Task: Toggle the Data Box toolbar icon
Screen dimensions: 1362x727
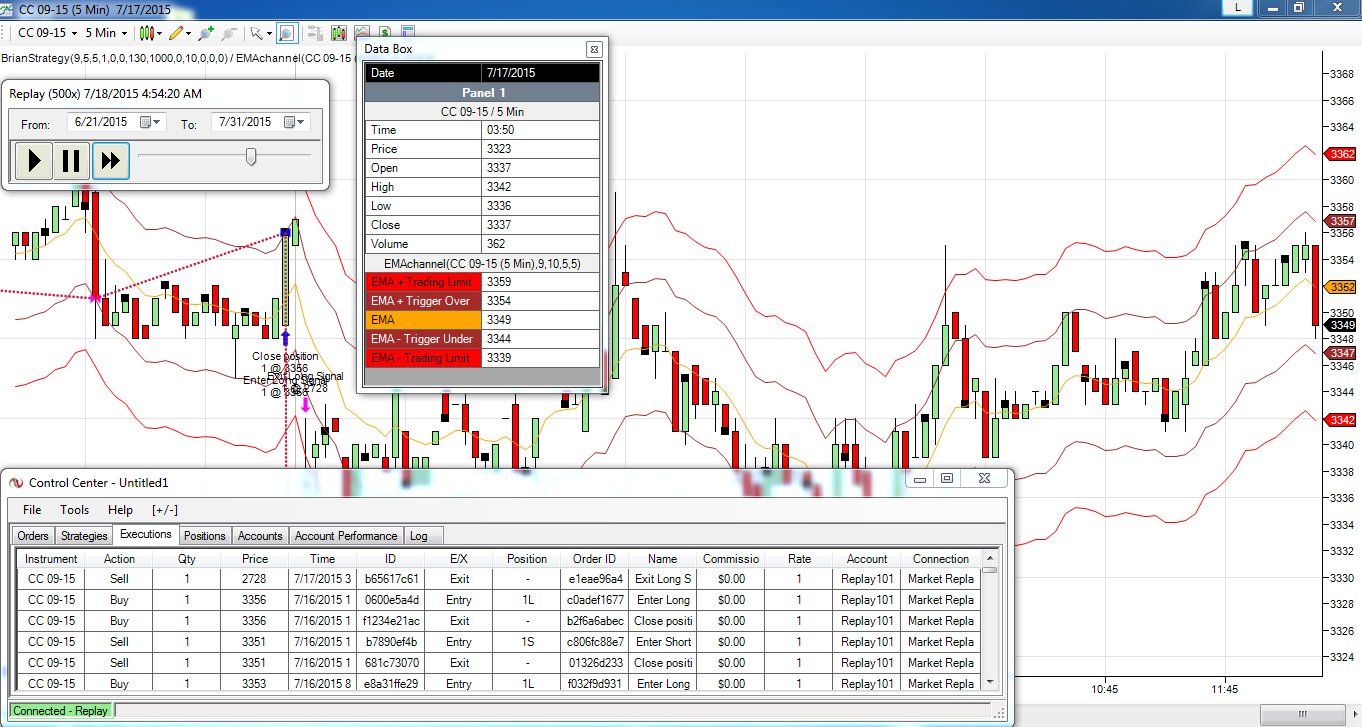Action: tap(286, 33)
